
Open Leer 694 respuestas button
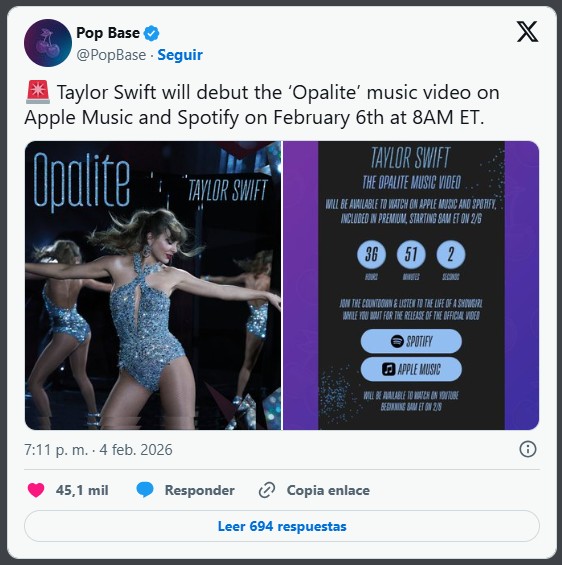(x=282, y=526)
